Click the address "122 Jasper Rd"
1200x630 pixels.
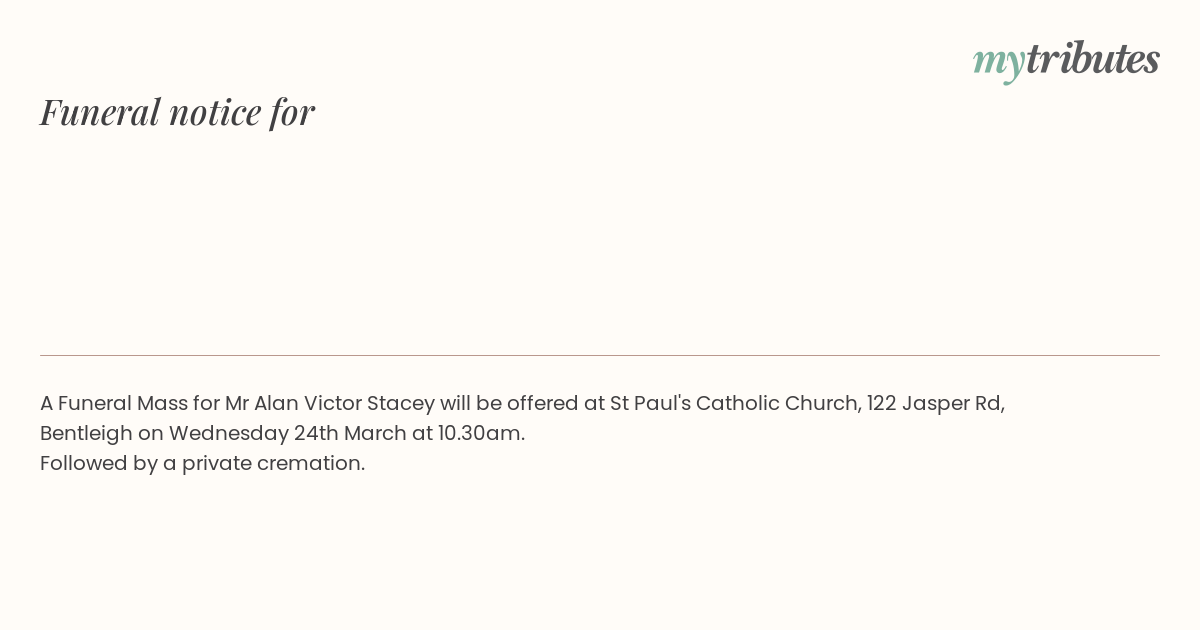934,403
